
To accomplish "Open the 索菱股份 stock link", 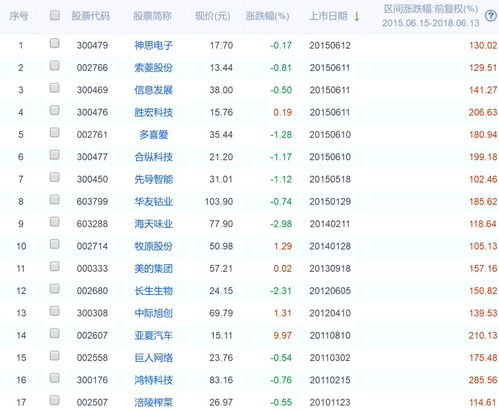I will click(x=153, y=68).
